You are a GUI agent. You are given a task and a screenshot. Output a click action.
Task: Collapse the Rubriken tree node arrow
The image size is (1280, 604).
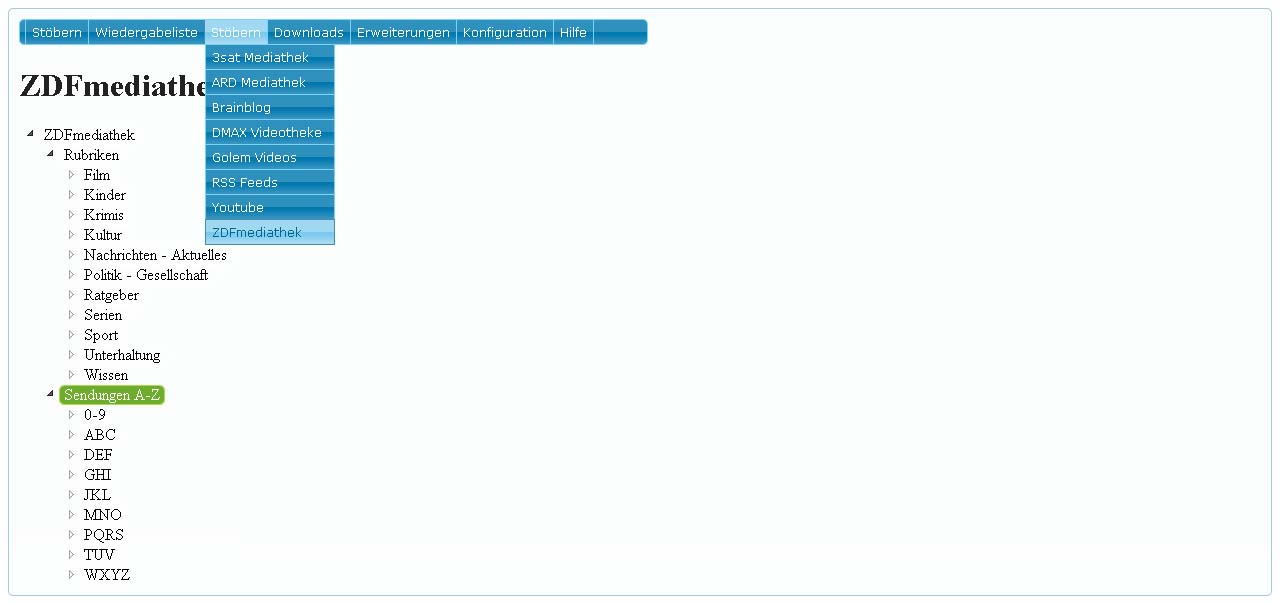click(x=51, y=155)
